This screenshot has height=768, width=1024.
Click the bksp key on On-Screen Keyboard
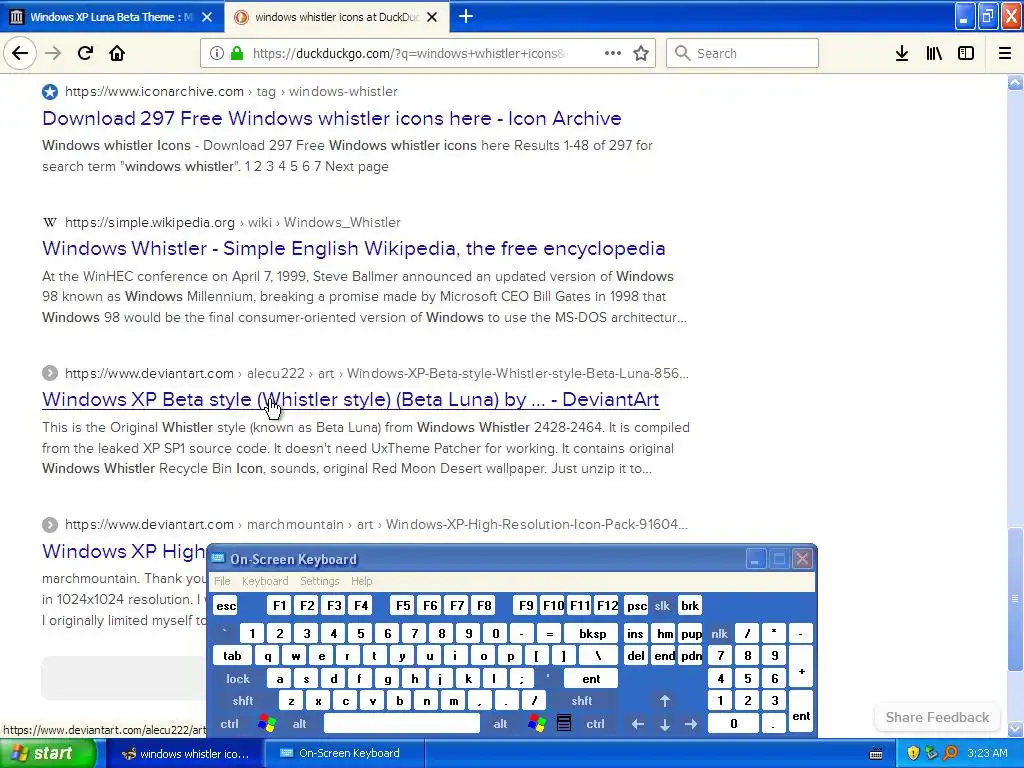[592, 633]
